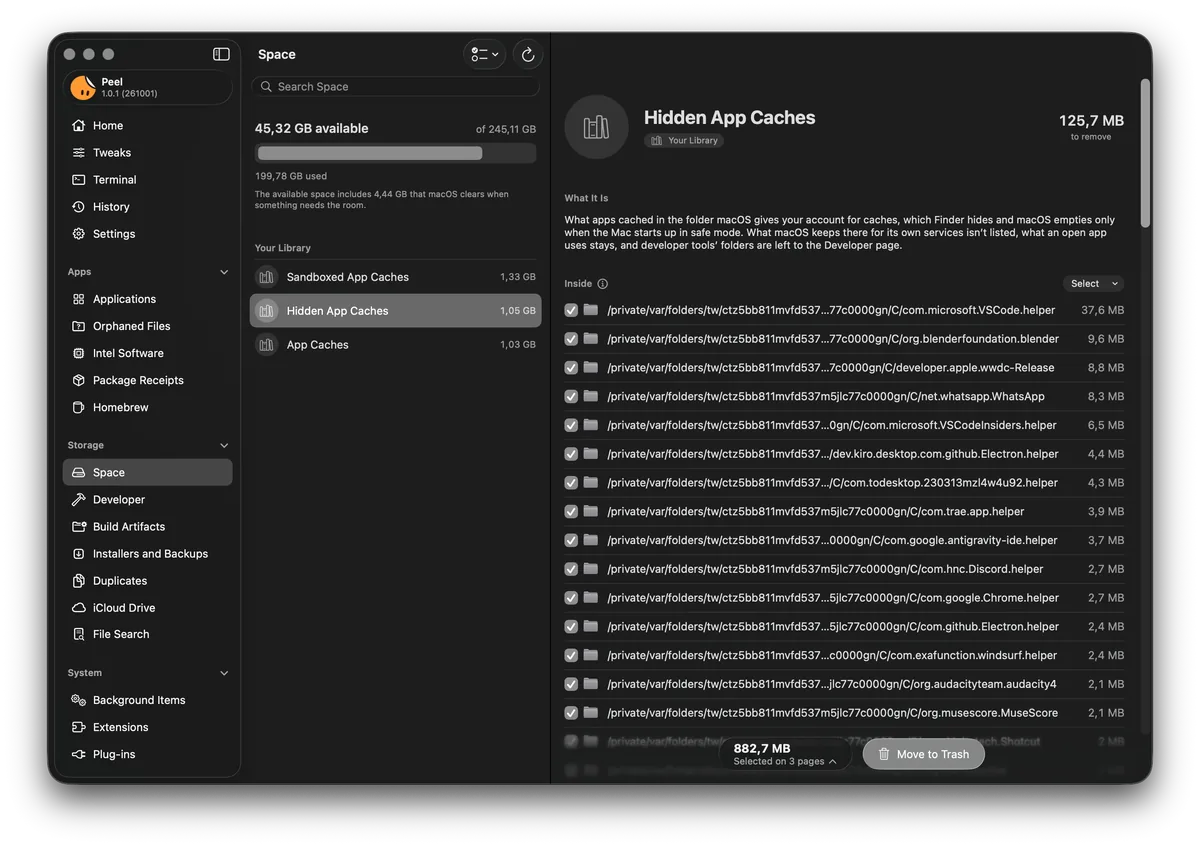Click the info icon beside Inside

[x=602, y=284]
